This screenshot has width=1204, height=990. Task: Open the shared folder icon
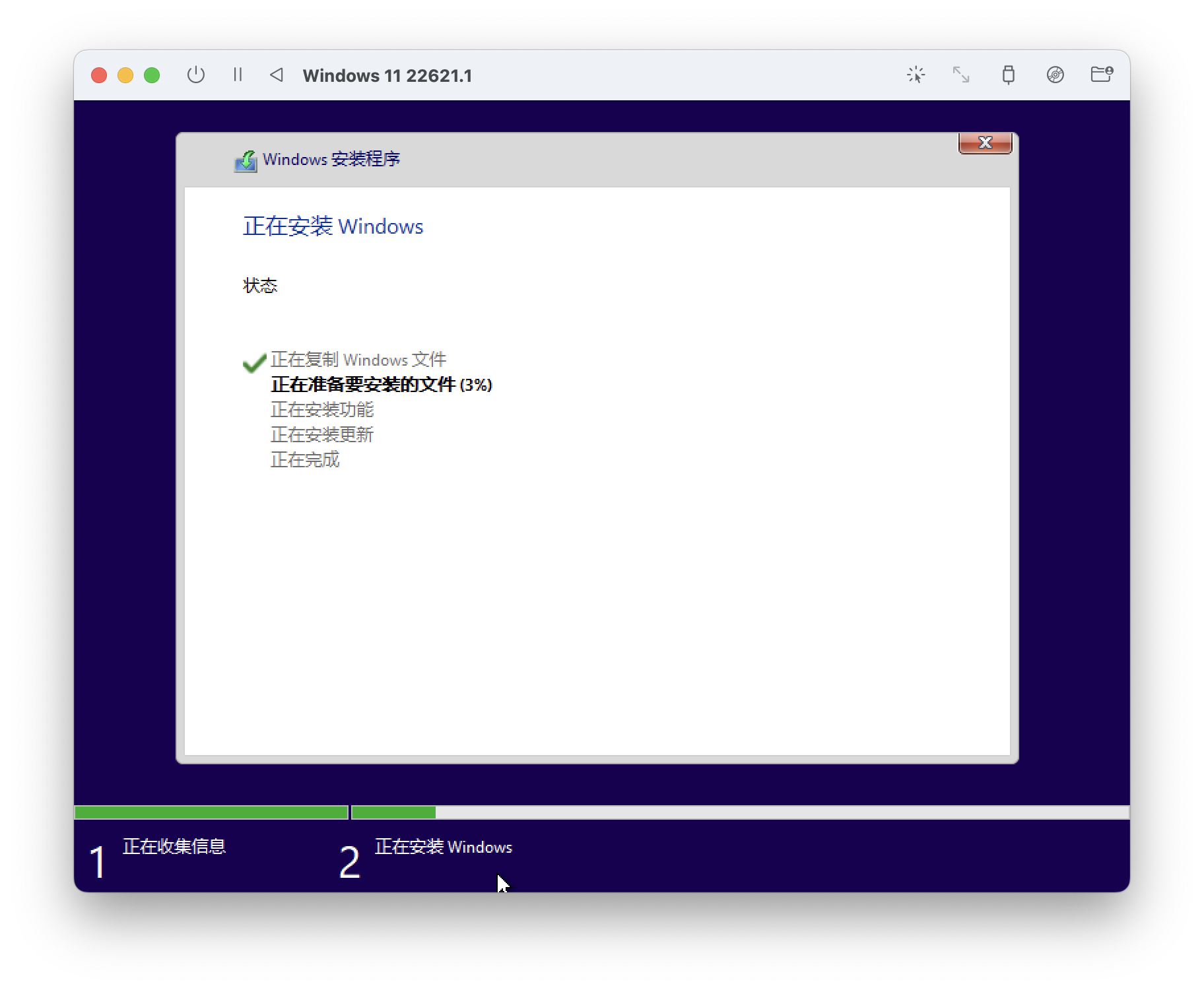[x=1102, y=74]
